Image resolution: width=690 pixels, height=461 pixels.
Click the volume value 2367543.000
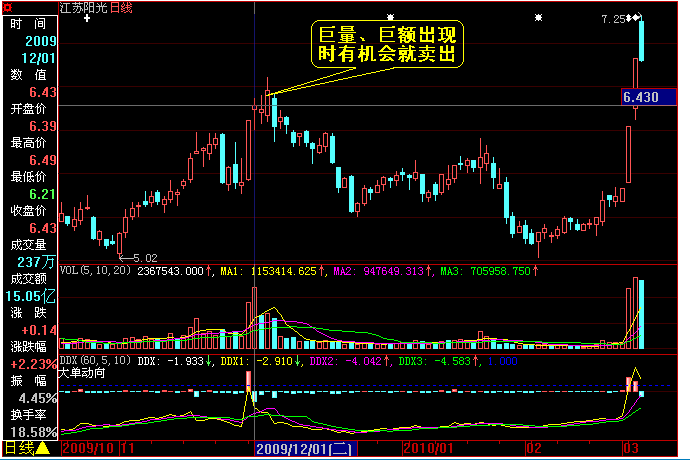coord(170,271)
